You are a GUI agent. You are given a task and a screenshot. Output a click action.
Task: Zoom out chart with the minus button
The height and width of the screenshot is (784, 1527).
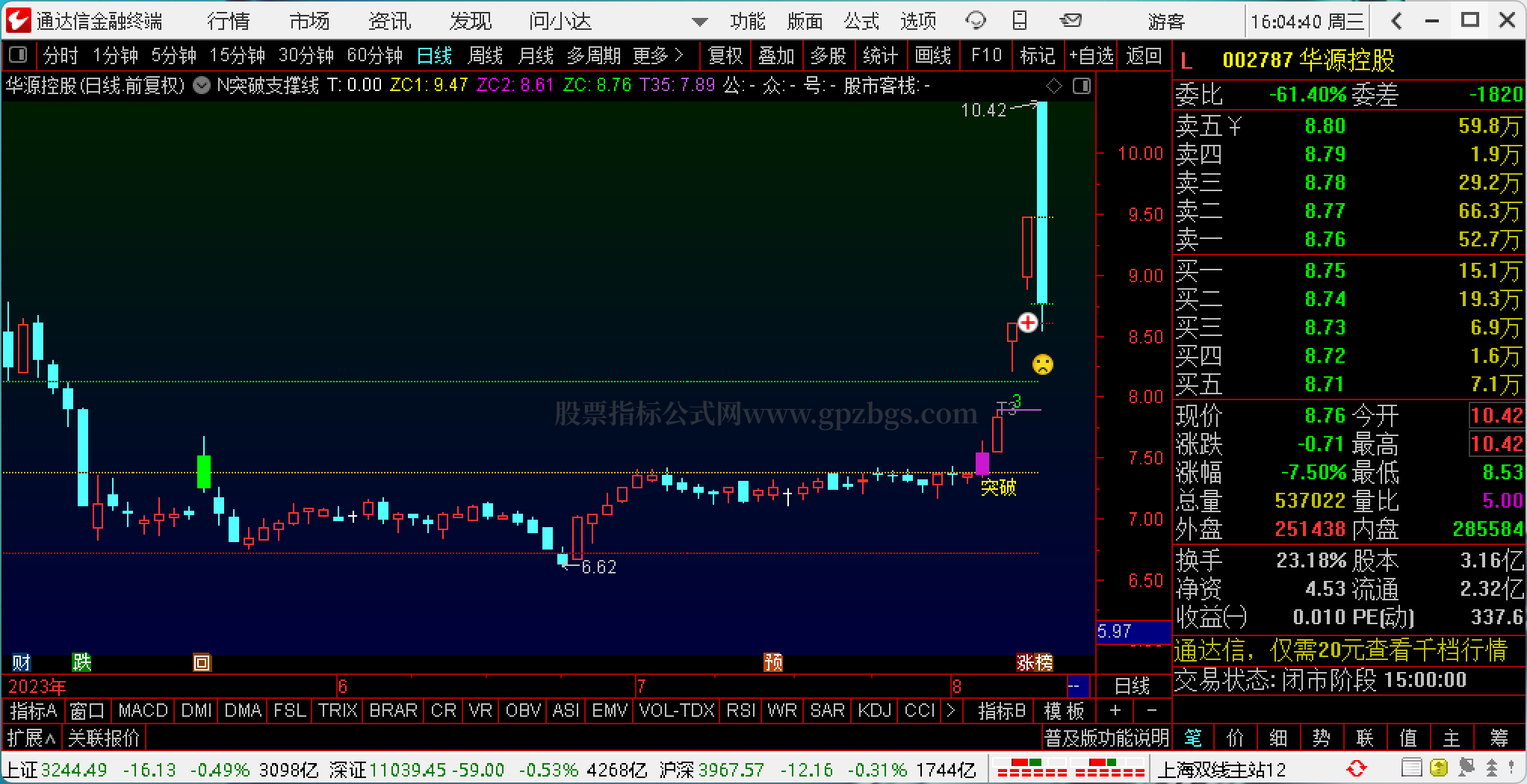tap(1152, 710)
